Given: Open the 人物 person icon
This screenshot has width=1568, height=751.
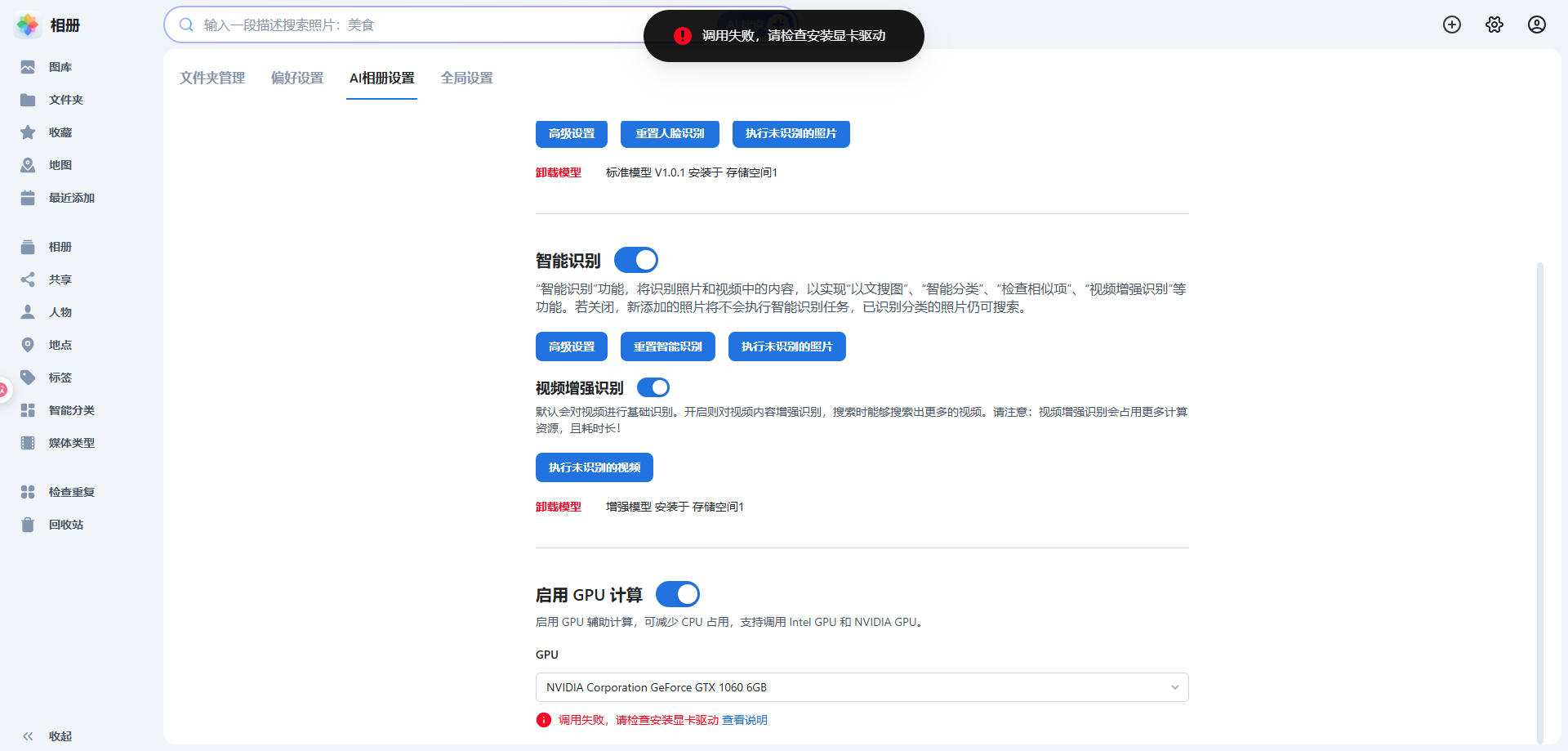Looking at the screenshot, I should 28,312.
